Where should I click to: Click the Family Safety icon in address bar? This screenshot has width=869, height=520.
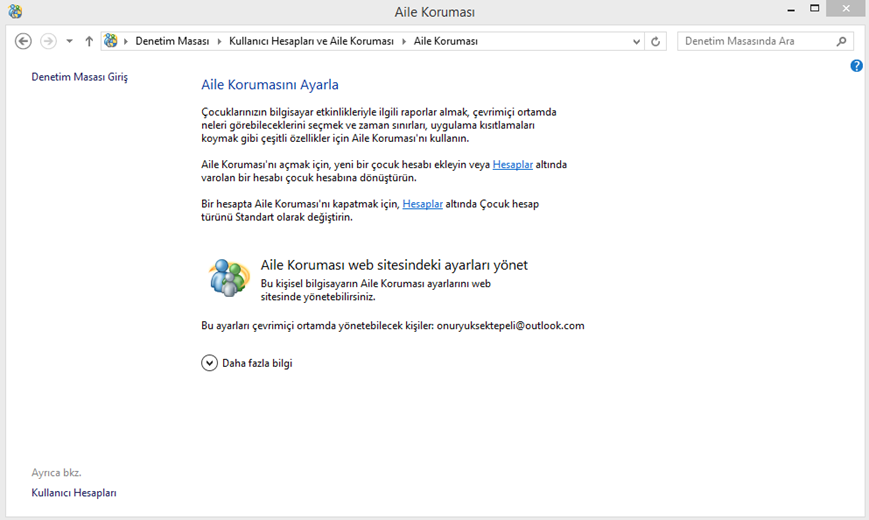pos(111,40)
